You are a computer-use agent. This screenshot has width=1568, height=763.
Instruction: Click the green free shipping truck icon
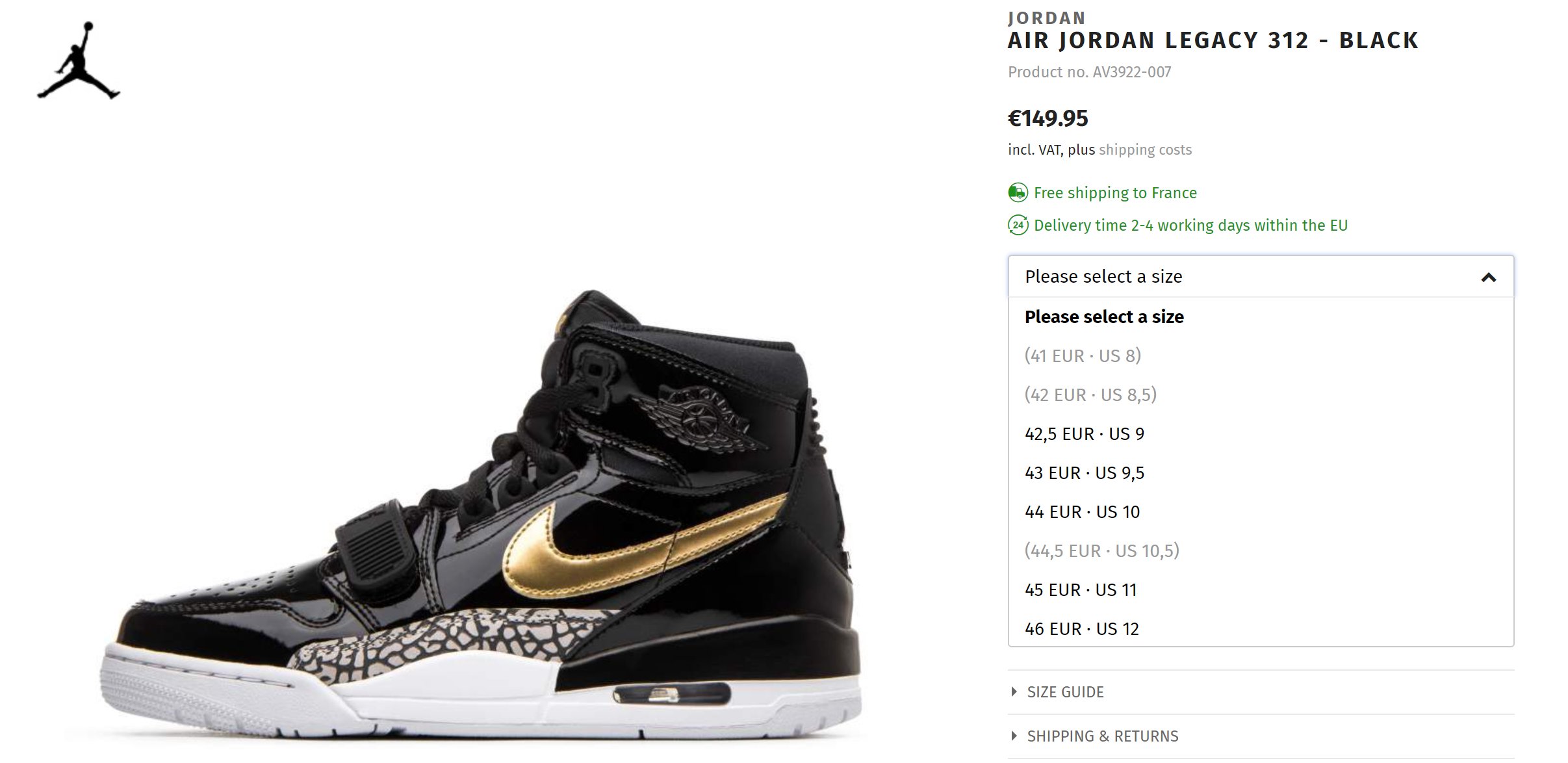[1018, 193]
